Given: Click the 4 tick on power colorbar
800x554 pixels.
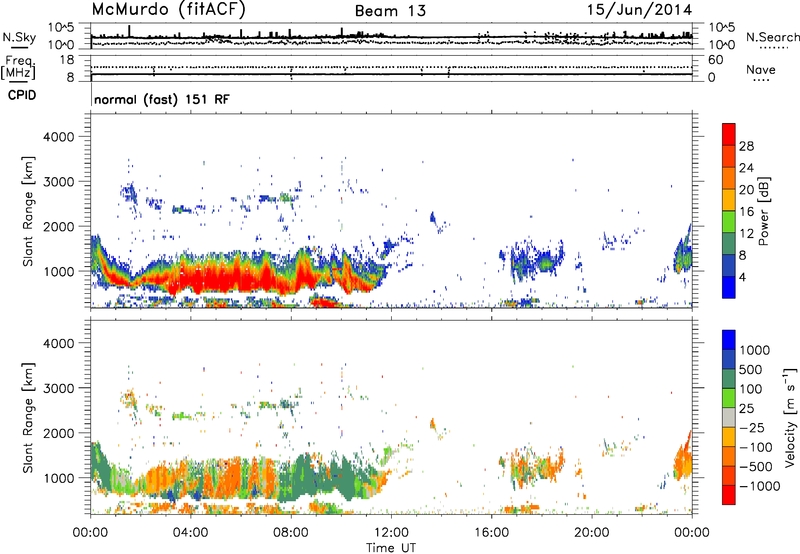Looking at the screenshot, I should click(742, 277).
